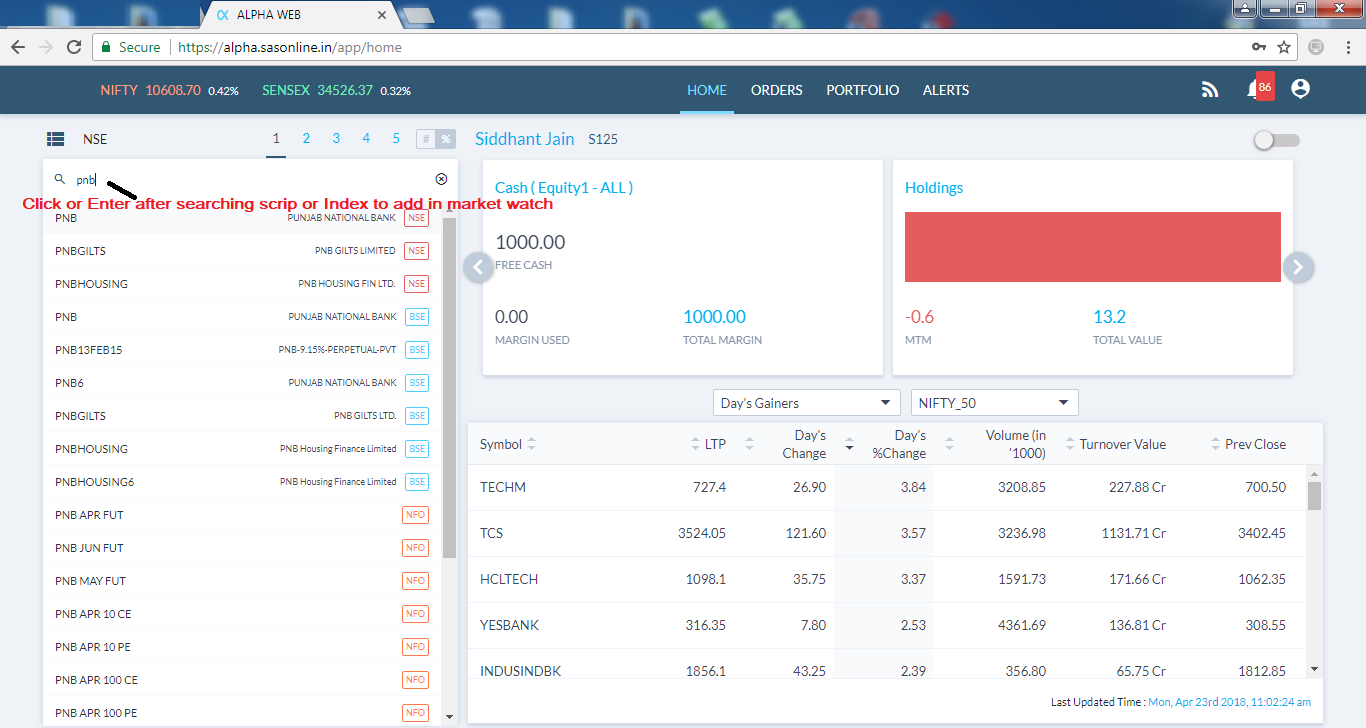
Task: Click the HCLTECH row symbol
Action: pyautogui.click(x=510, y=579)
